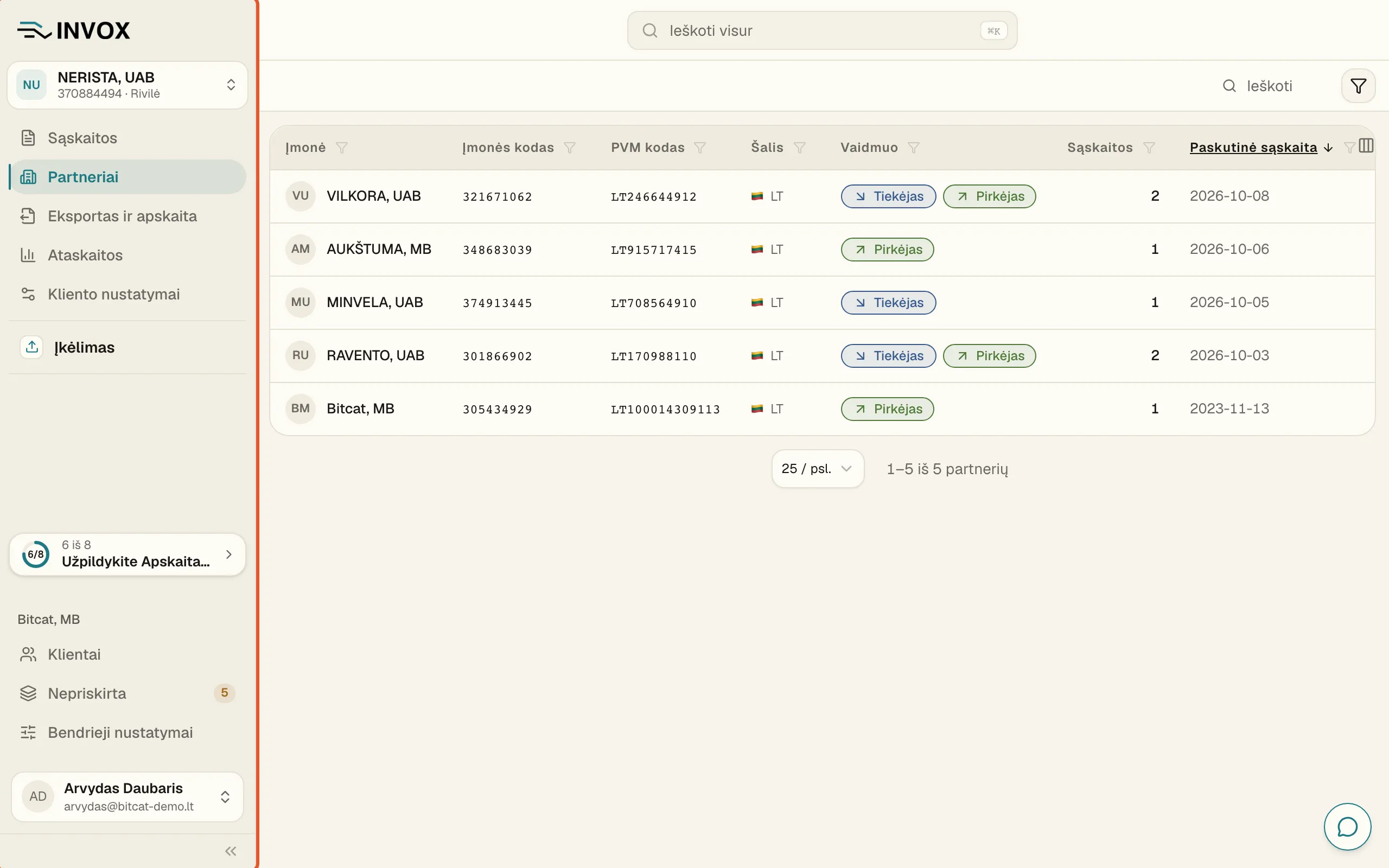
Task: Open column visibility settings icon
Action: (x=1366, y=146)
